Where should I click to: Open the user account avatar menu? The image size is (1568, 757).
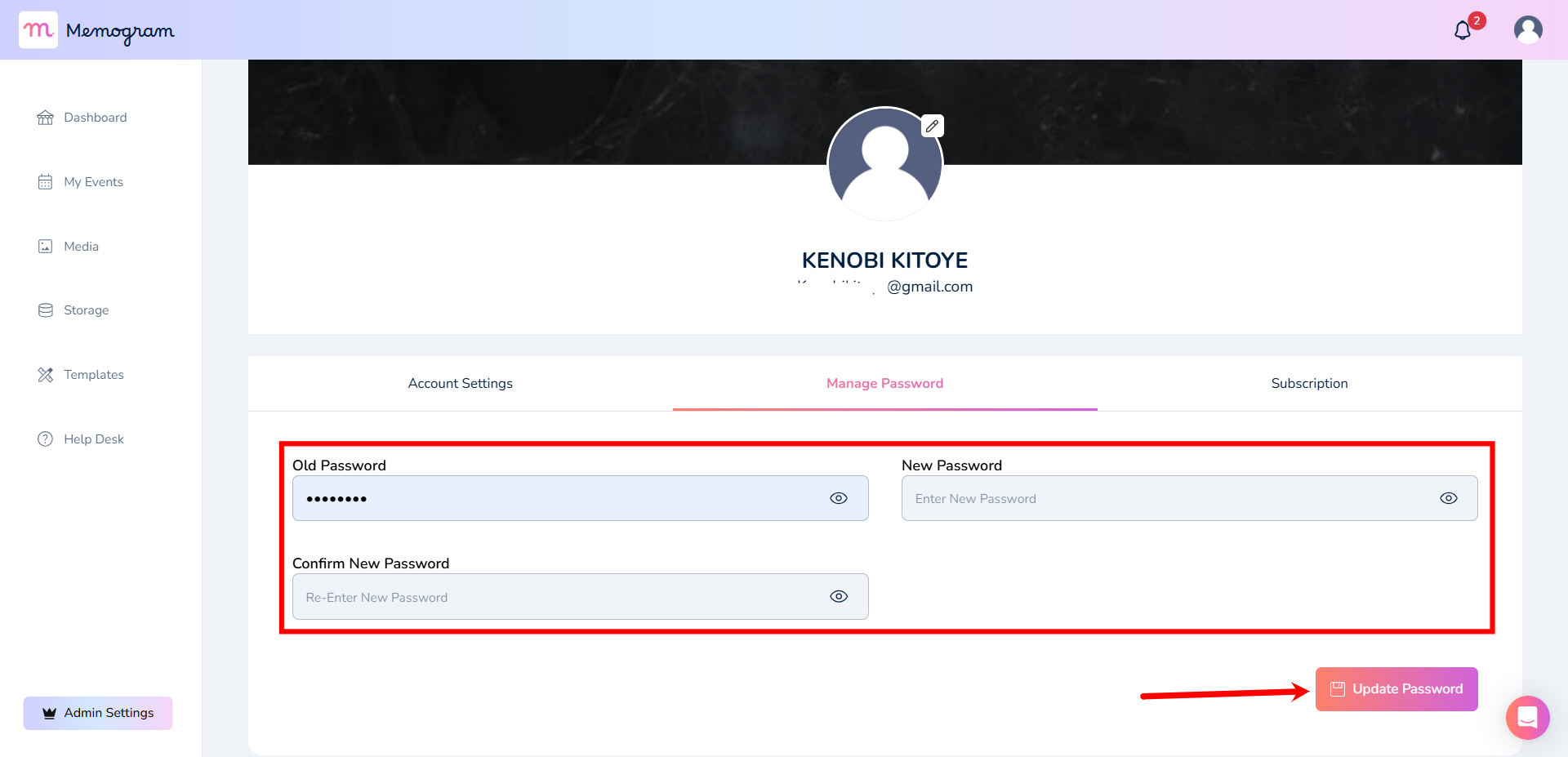(x=1528, y=30)
